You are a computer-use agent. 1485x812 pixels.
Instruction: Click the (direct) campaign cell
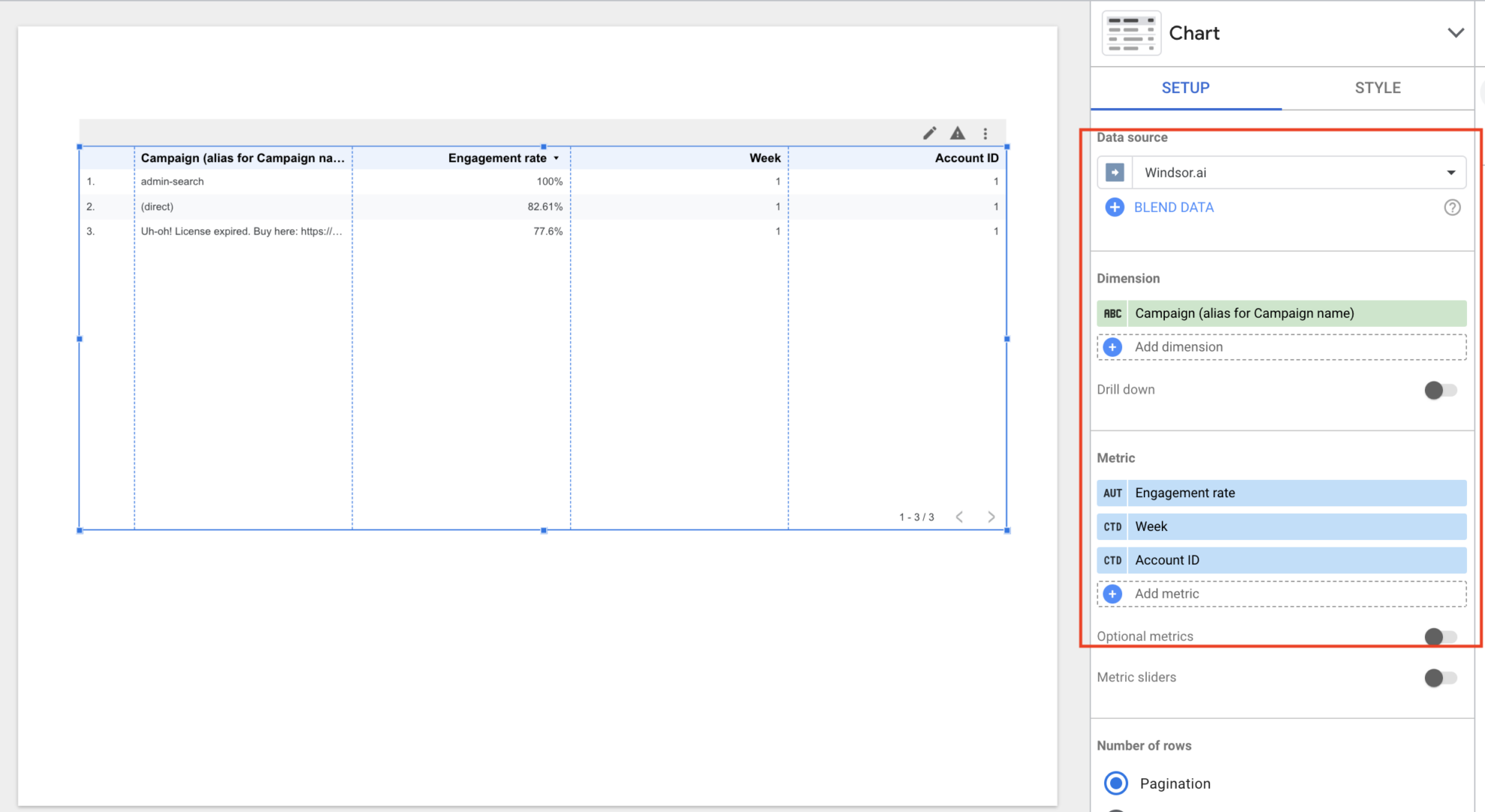pos(157,206)
